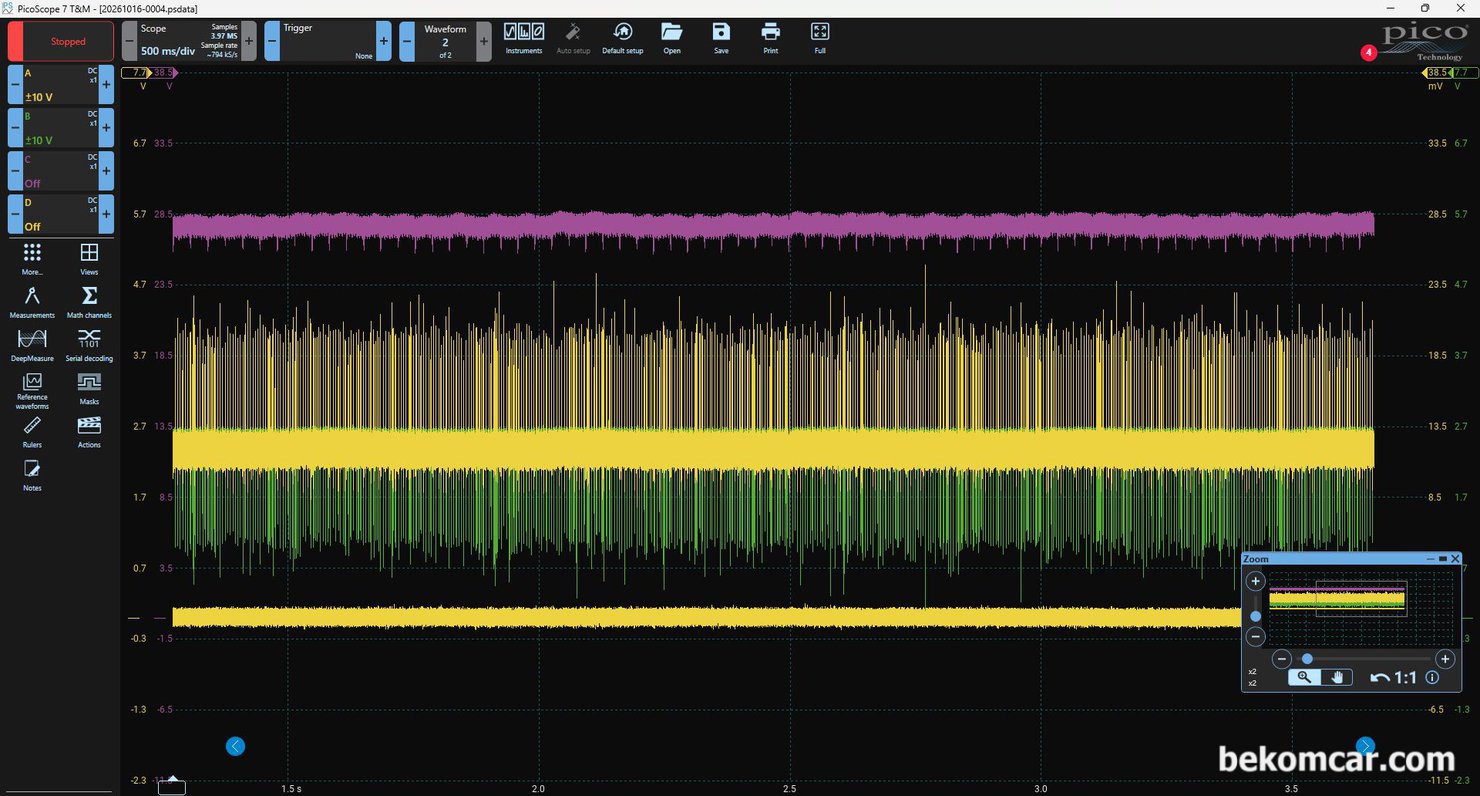The height and width of the screenshot is (796, 1480).
Task: Restore the Default setup
Action: pyautogui.click(x=622, y=38)
